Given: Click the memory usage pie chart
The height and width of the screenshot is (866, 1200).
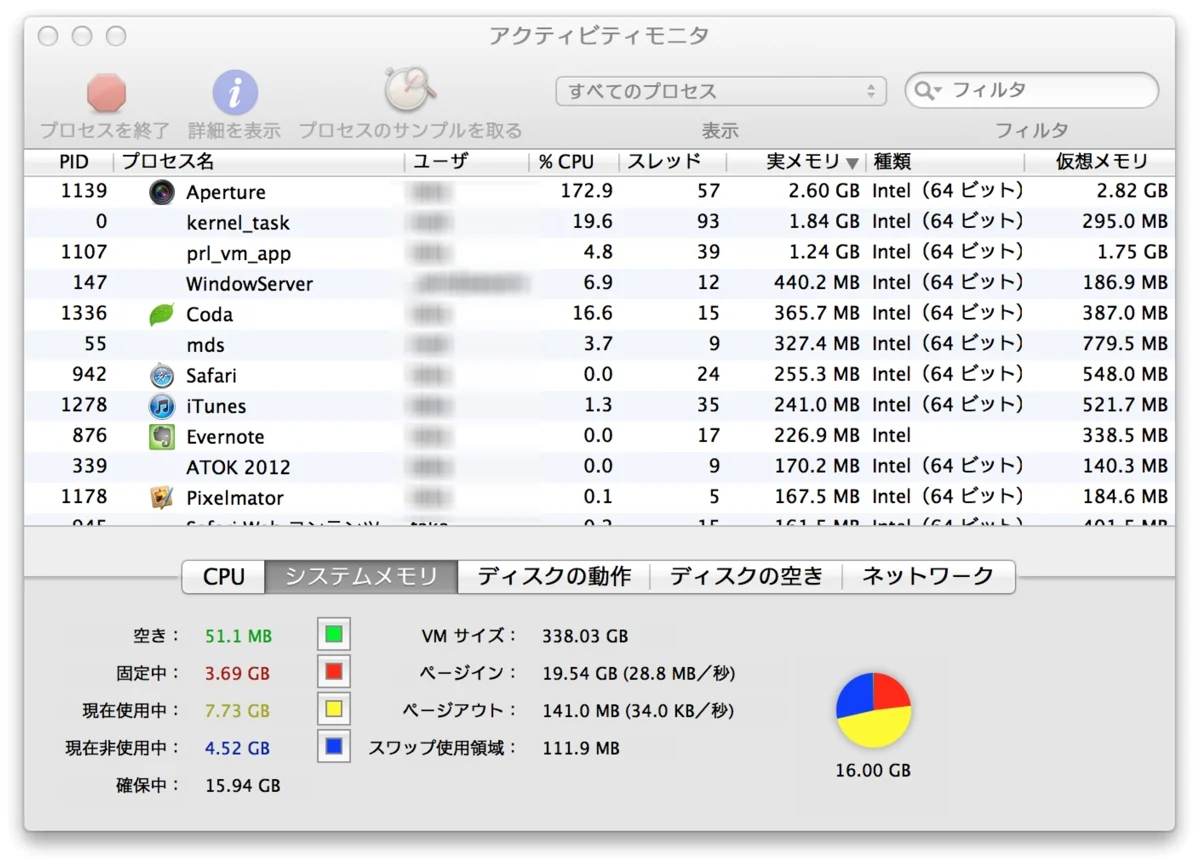Looking at the screenshot, I should [873, 710].
